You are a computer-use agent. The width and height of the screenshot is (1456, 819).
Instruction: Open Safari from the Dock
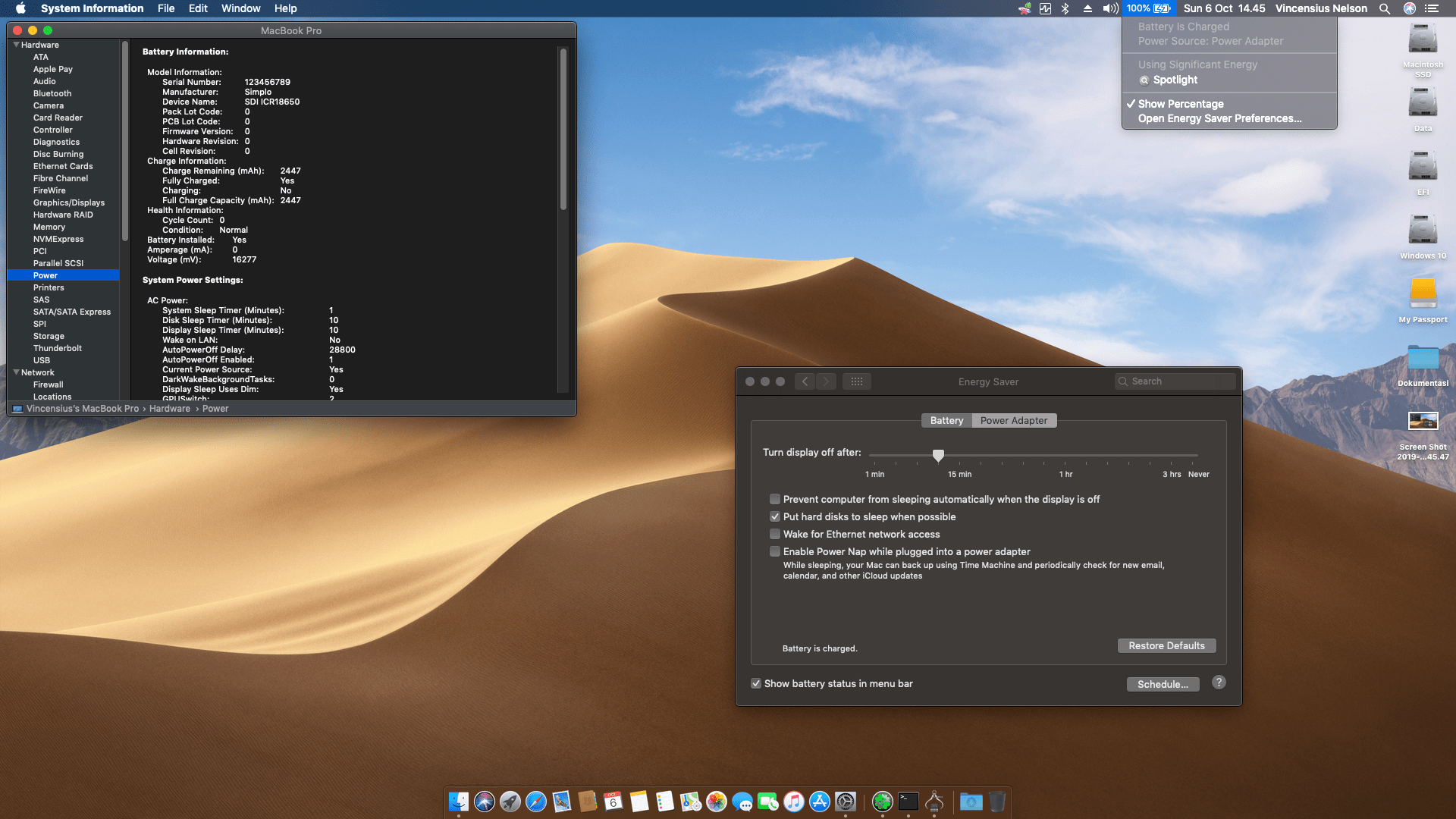pyautogui.click(x=535, y=802)
